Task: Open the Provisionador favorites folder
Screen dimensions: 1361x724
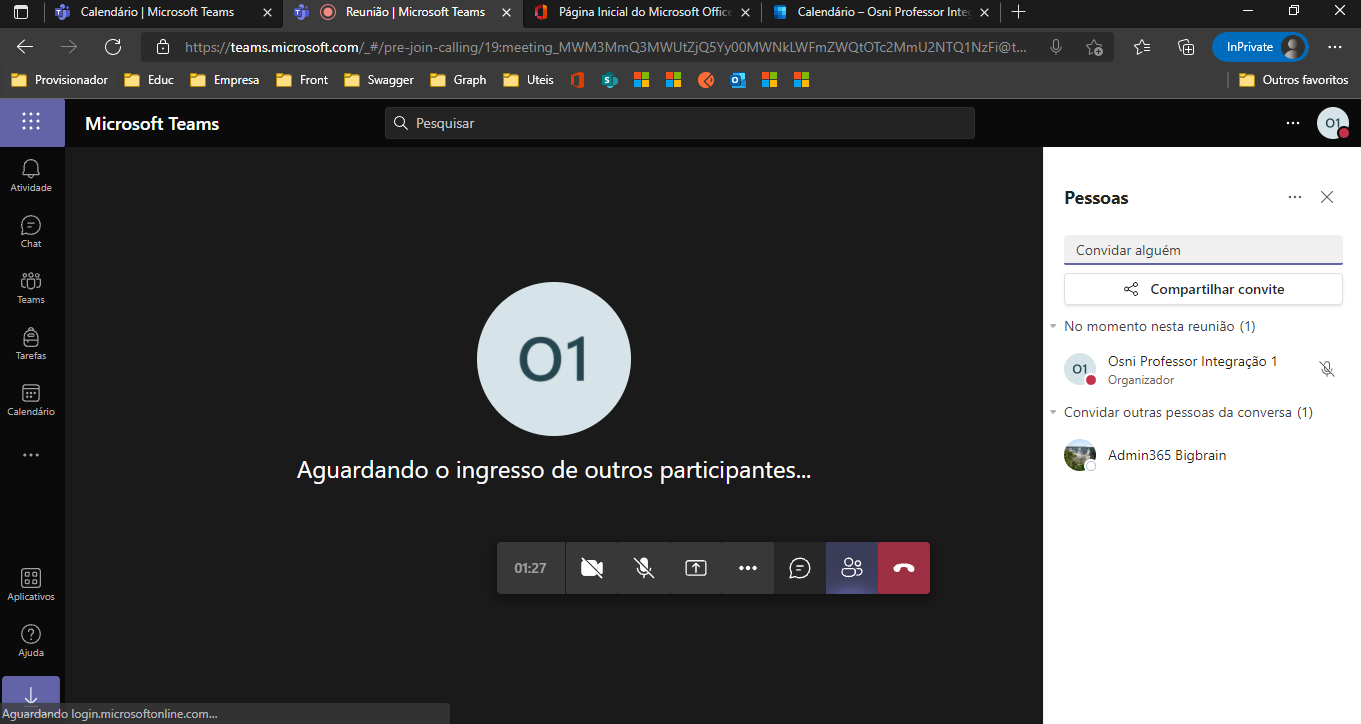Action: pyautogui.click(x=60, y=80)
